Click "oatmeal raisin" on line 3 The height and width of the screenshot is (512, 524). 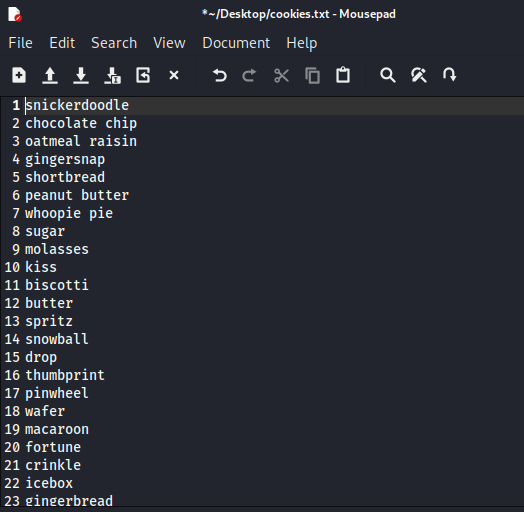click(x=81, y=141)
